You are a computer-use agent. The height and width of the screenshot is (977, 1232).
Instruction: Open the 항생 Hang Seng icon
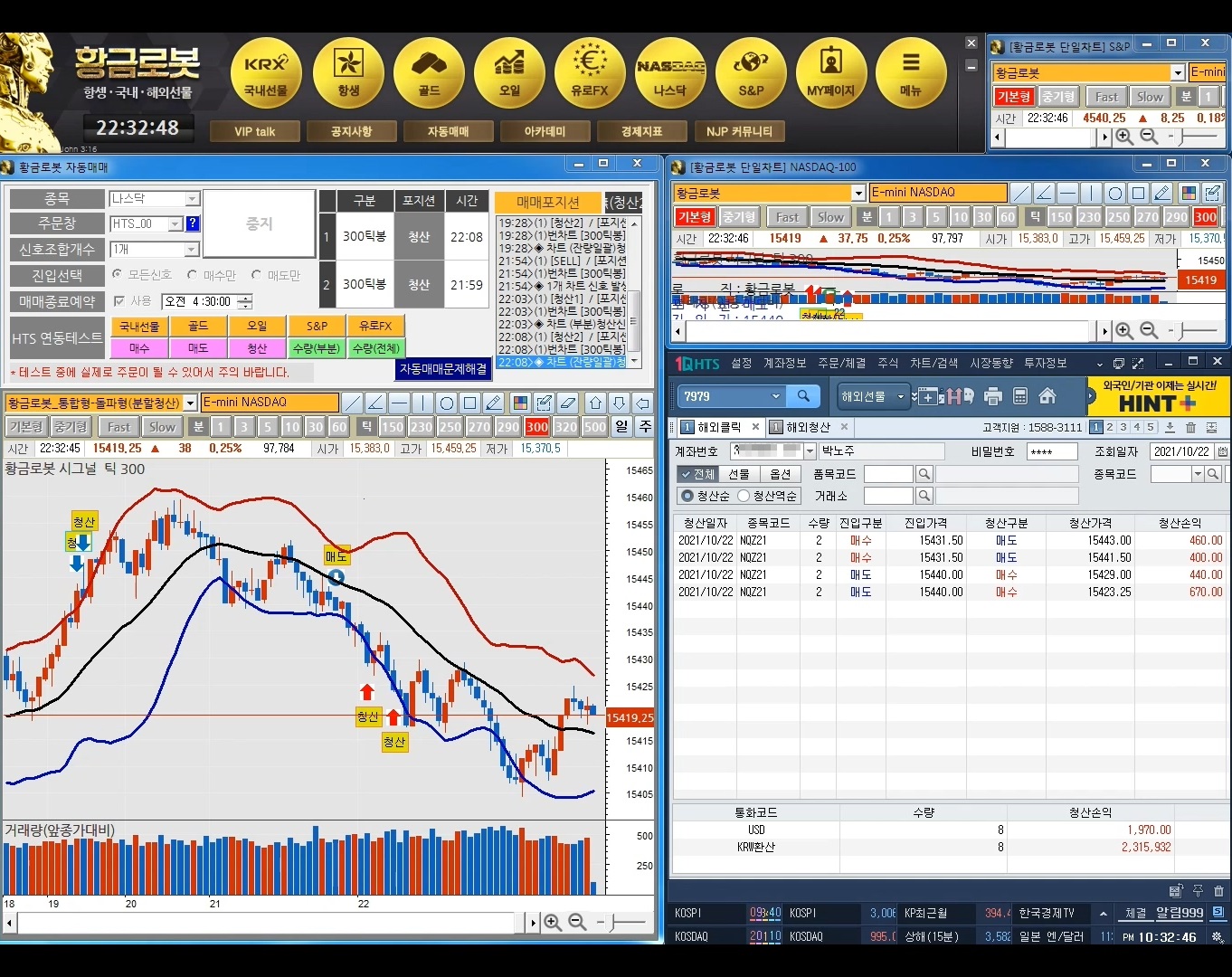(x=348, y=74)
